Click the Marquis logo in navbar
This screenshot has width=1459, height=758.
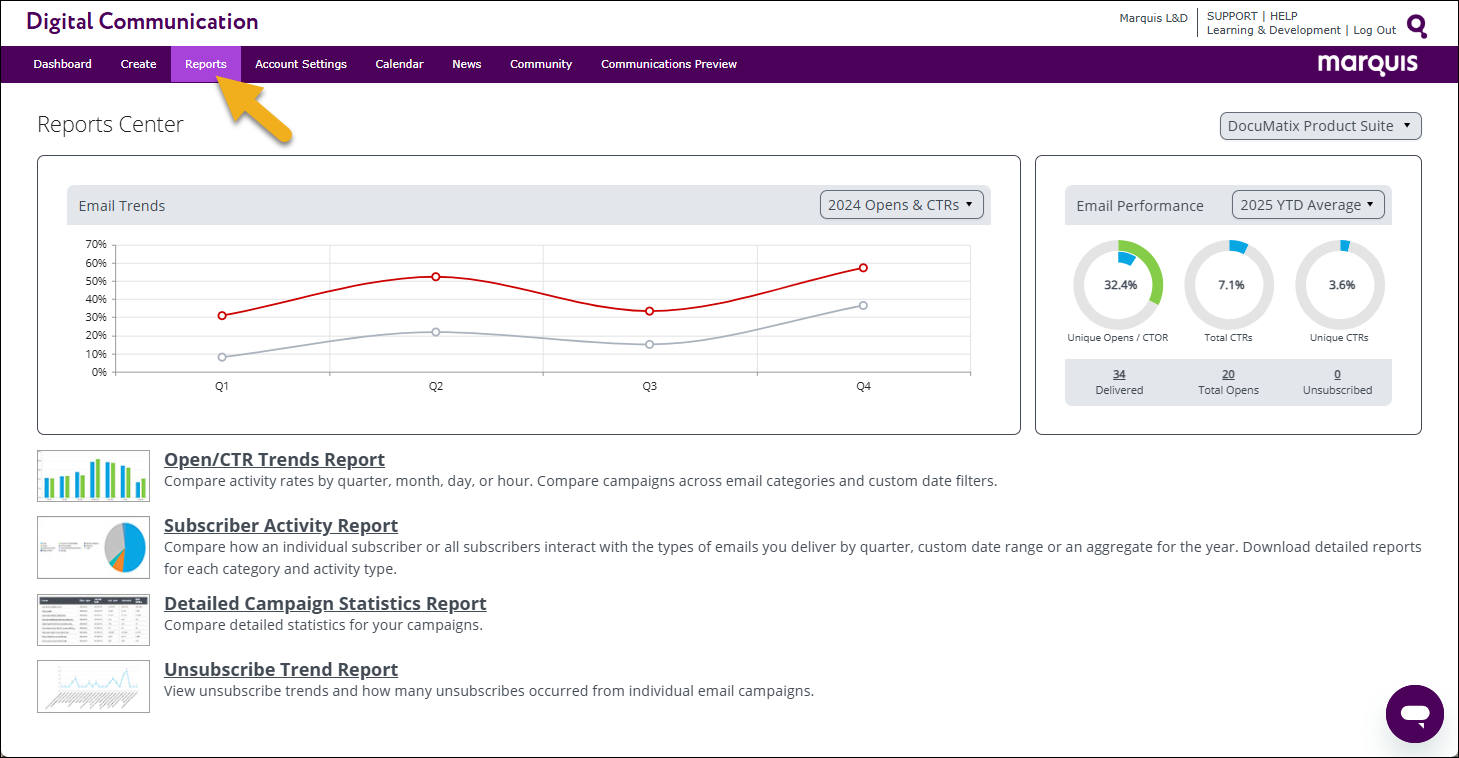point(1367,64)
